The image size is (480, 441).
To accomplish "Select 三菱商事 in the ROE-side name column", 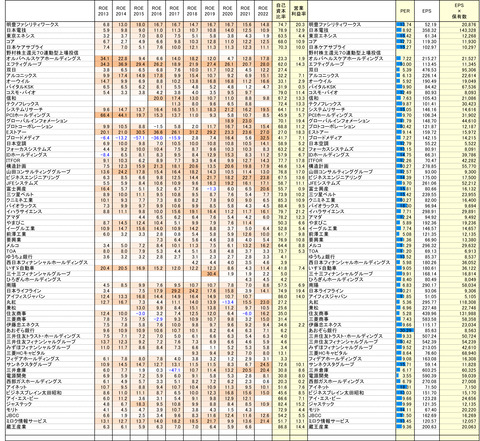I will coord(16,319).
